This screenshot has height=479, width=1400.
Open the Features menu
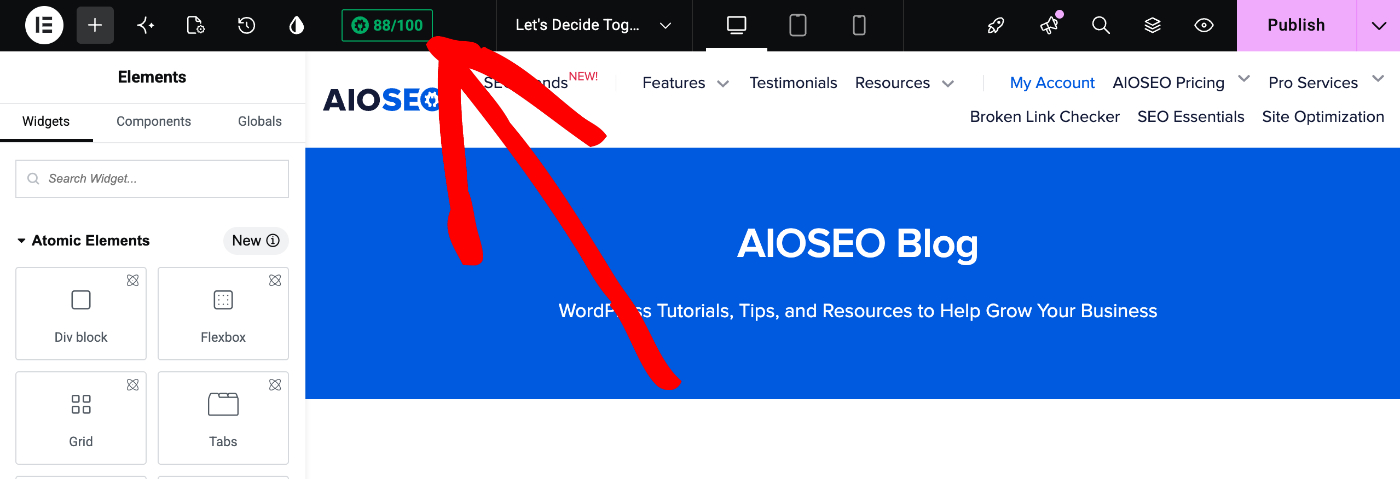(x=674, y=83)
